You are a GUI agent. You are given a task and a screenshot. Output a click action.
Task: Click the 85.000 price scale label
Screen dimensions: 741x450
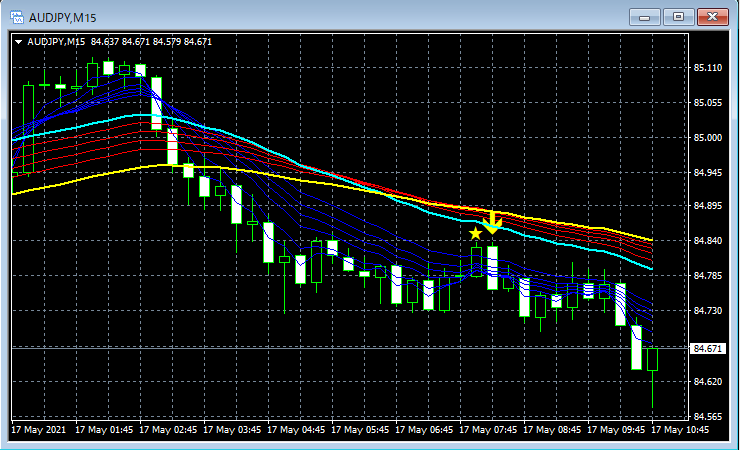click(x=707, y=138)
